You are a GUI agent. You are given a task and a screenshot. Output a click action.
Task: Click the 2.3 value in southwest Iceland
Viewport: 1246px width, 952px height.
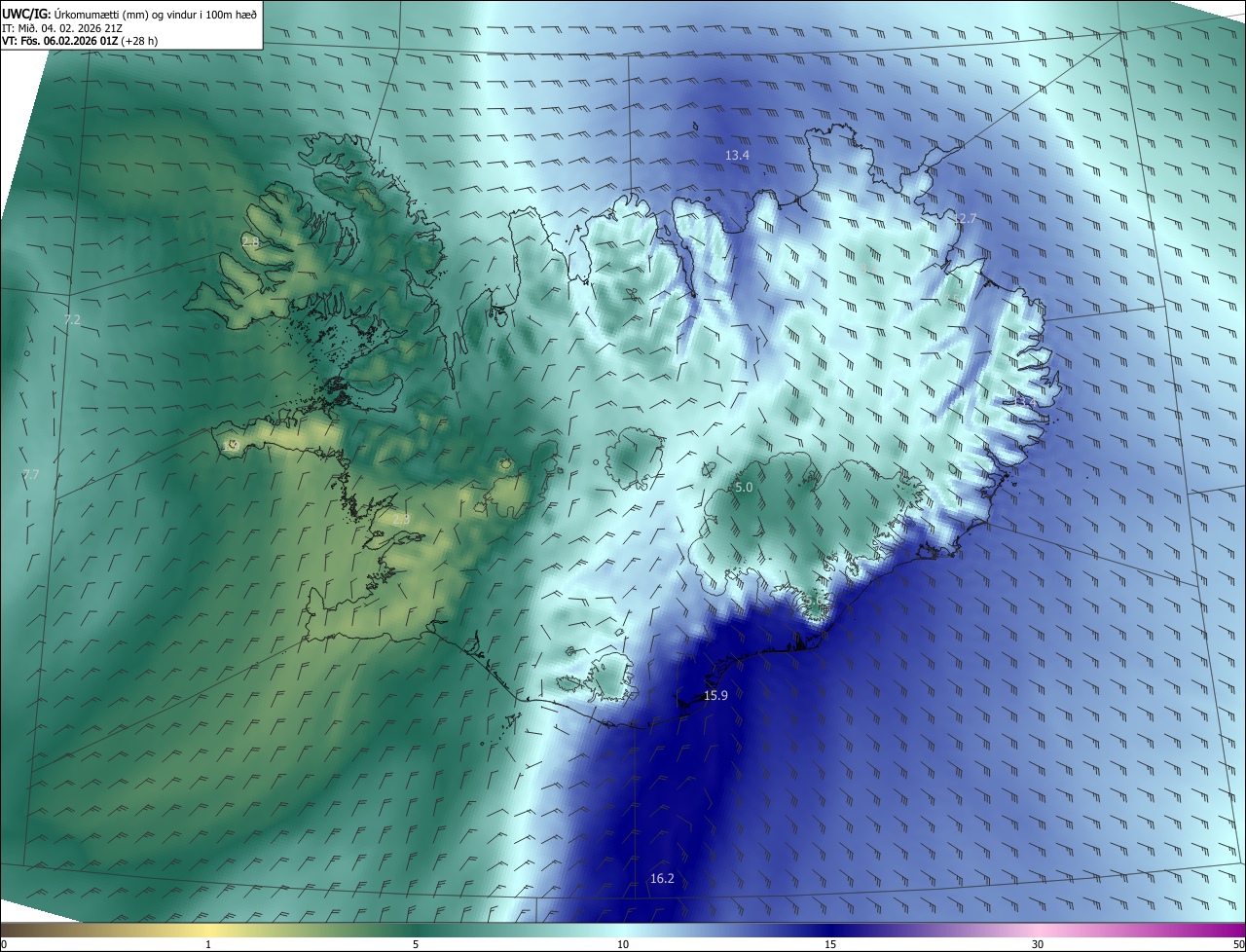[401, 520]
